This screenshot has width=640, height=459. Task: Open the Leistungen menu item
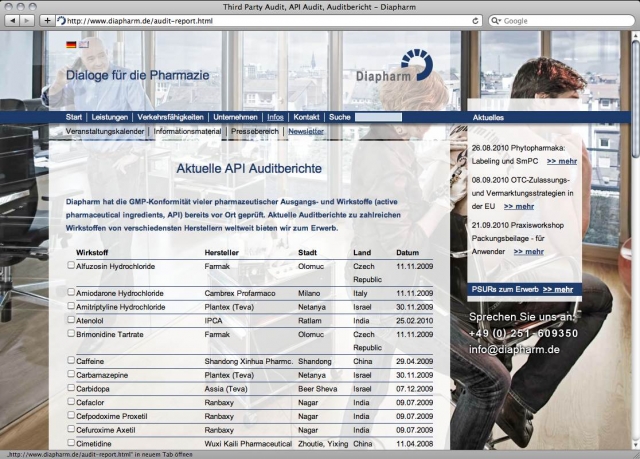pyautogui.click(x=109, y=118)
